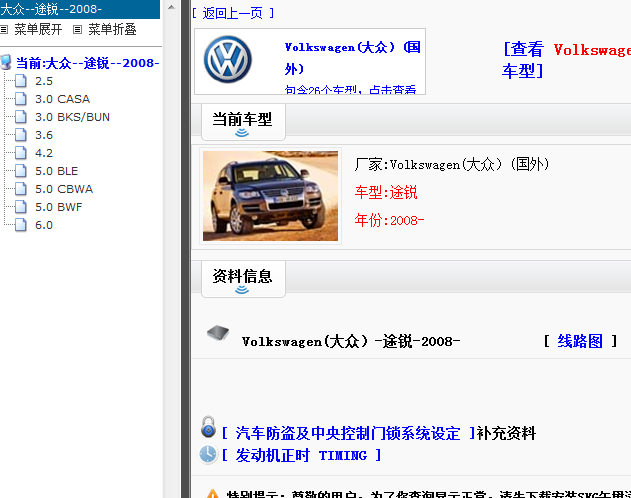Go back with 返回上一页 link
The width and height of the screenshot is (631, 498).
(233, 13)
